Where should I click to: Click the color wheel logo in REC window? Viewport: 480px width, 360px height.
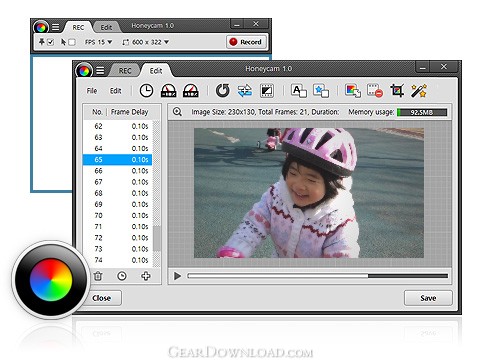click(41, 27)
